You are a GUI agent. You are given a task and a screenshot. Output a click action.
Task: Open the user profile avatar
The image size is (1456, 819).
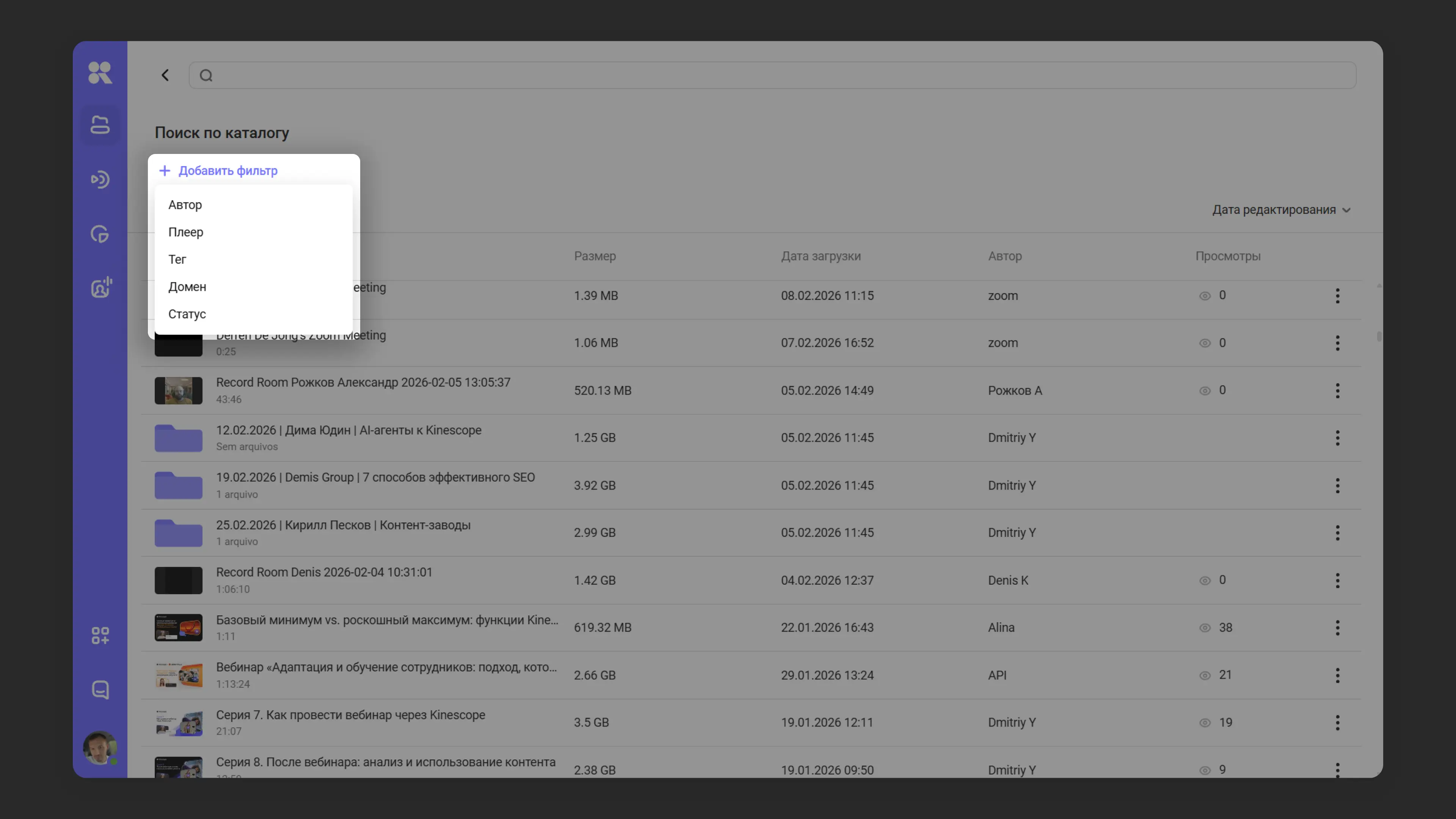point(99,747)
